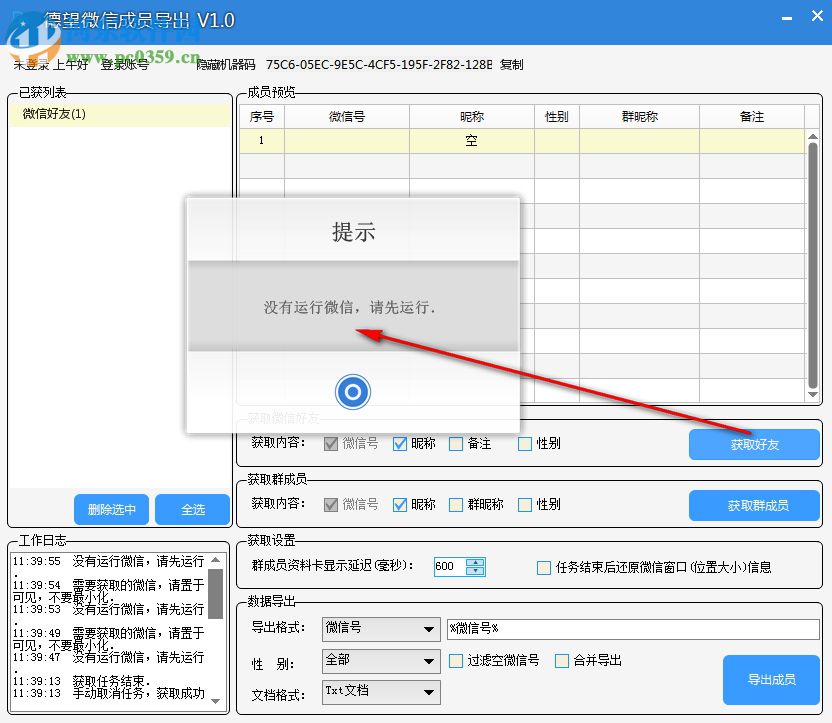The width and height of the screenshot is (832, 723).
Task: Select row 1 in the 成员预览 table
Action: [522, 141]
